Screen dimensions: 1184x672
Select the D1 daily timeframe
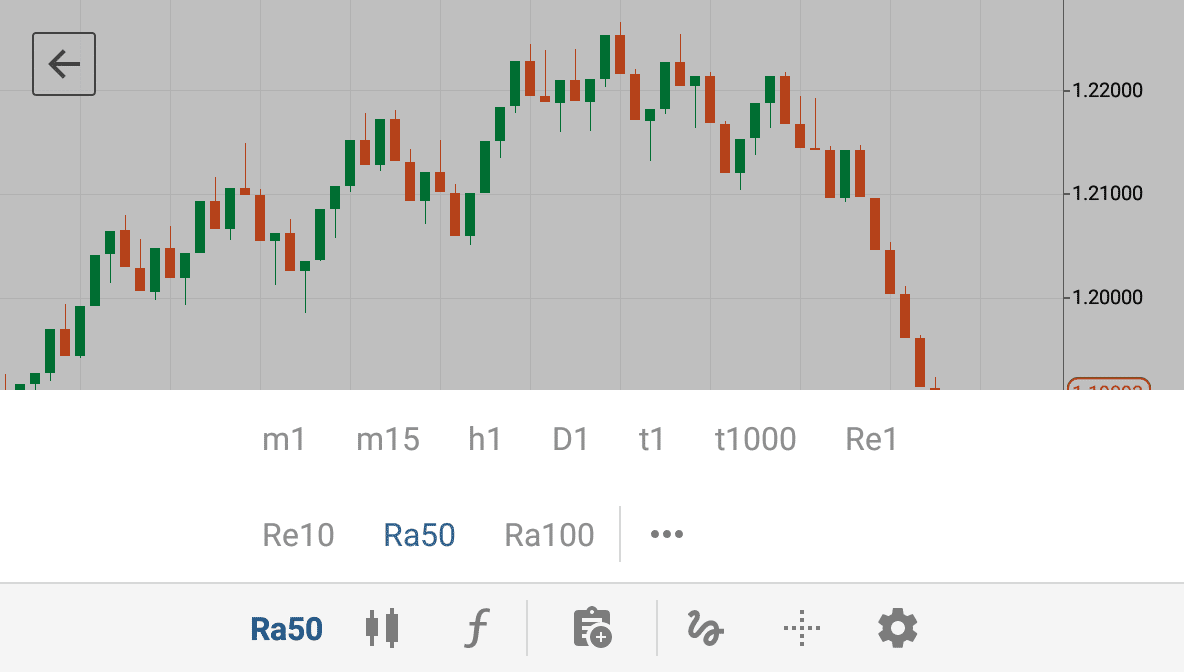tap(570, 439)
